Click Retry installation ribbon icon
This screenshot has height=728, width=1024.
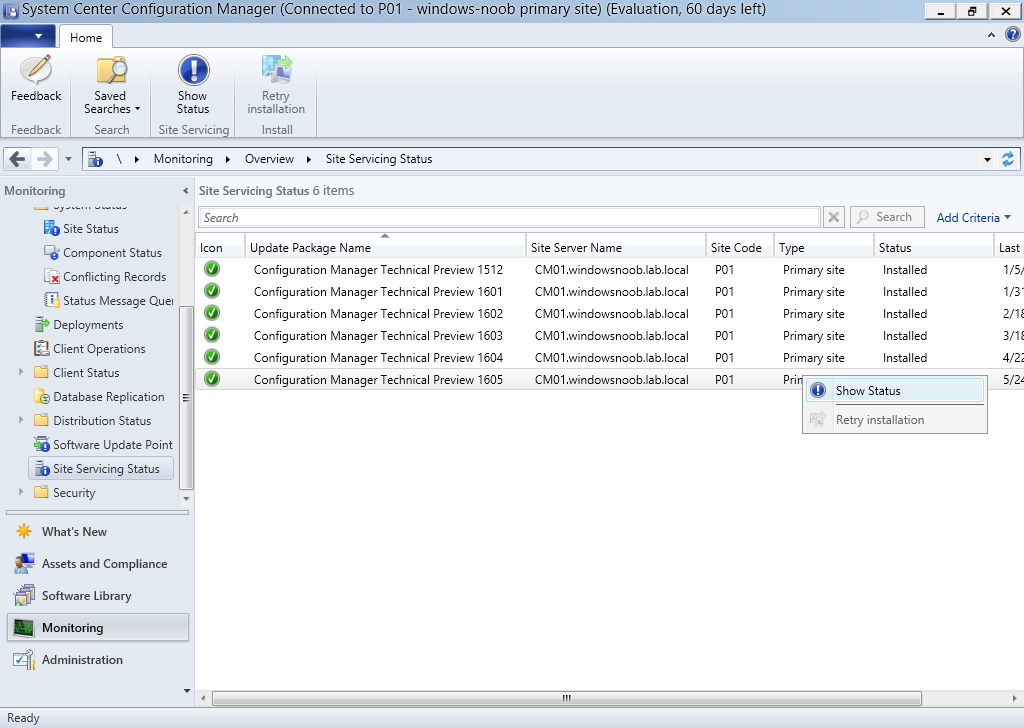pyautogui.click(x=276, y=69)
